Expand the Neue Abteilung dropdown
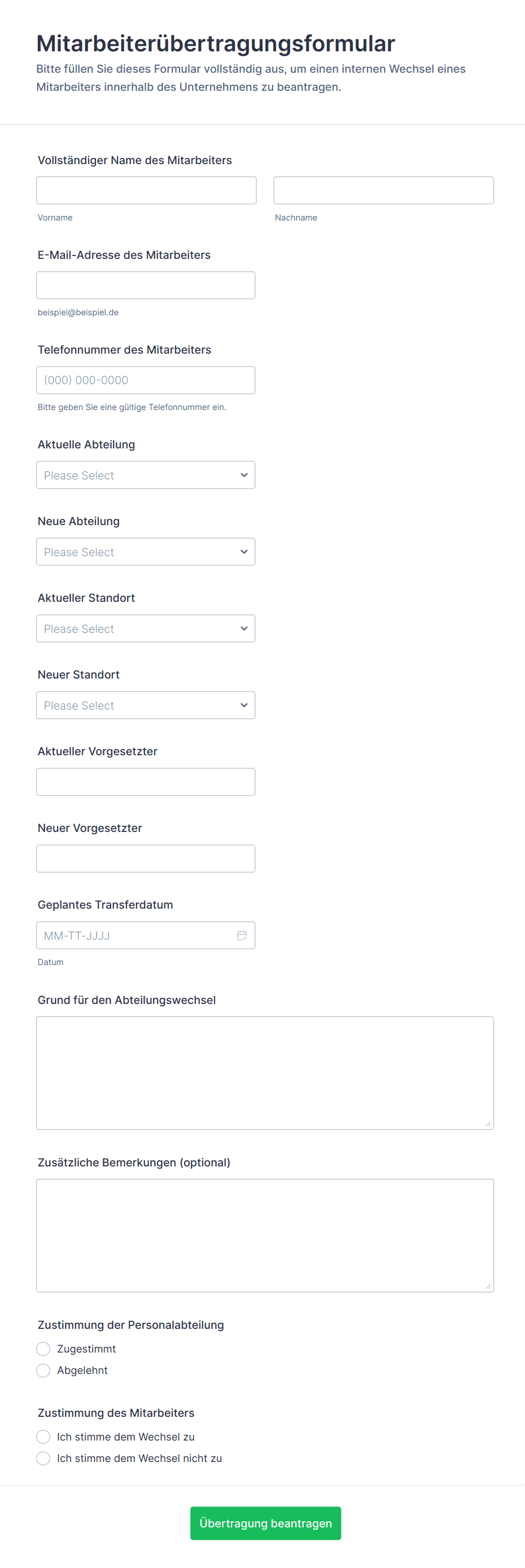The width and height of the screenshot is (525, 1568). pos(146,552)
